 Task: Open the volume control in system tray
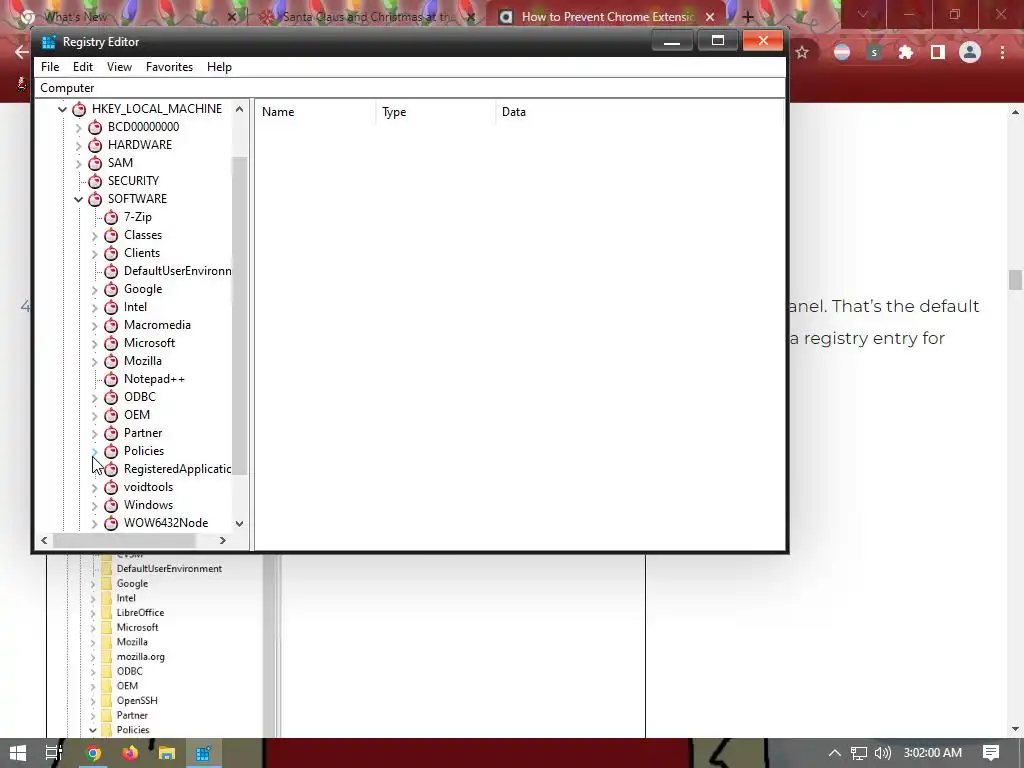[883, 753]
